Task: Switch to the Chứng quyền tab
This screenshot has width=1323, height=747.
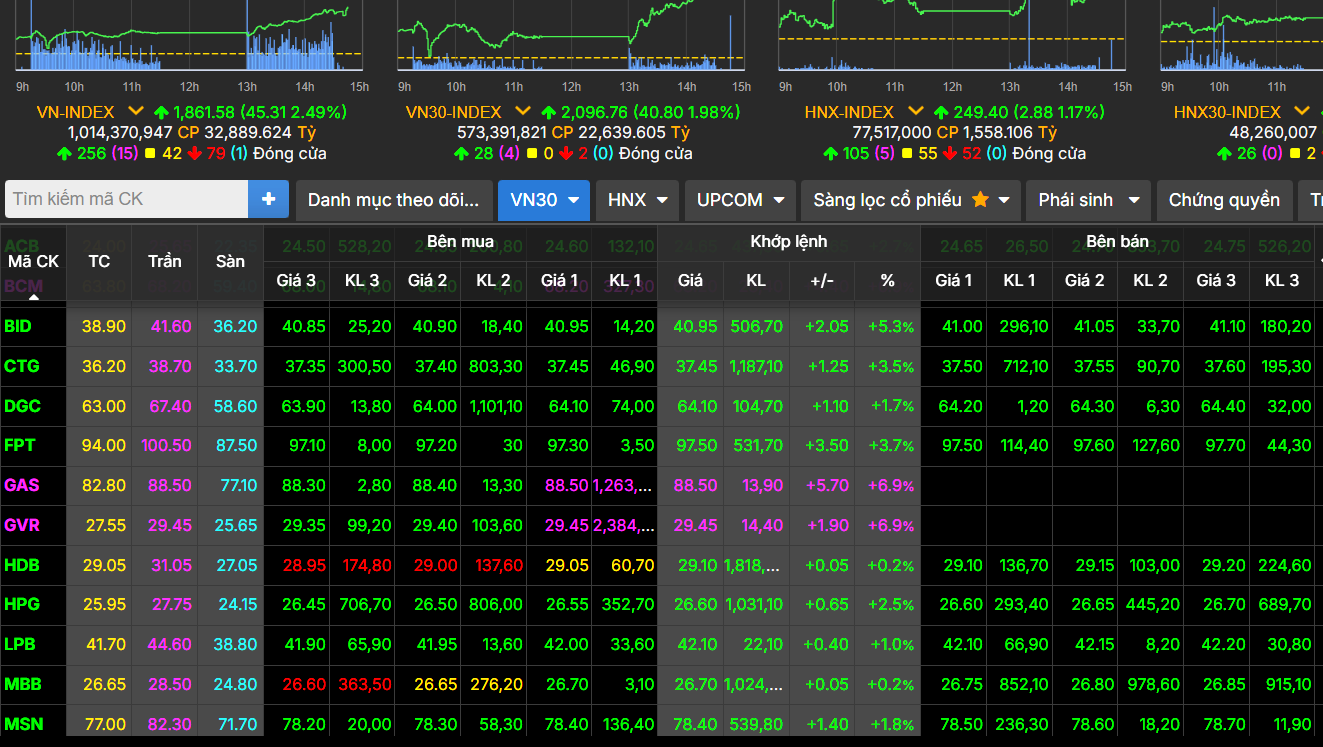Action: 1223,200
